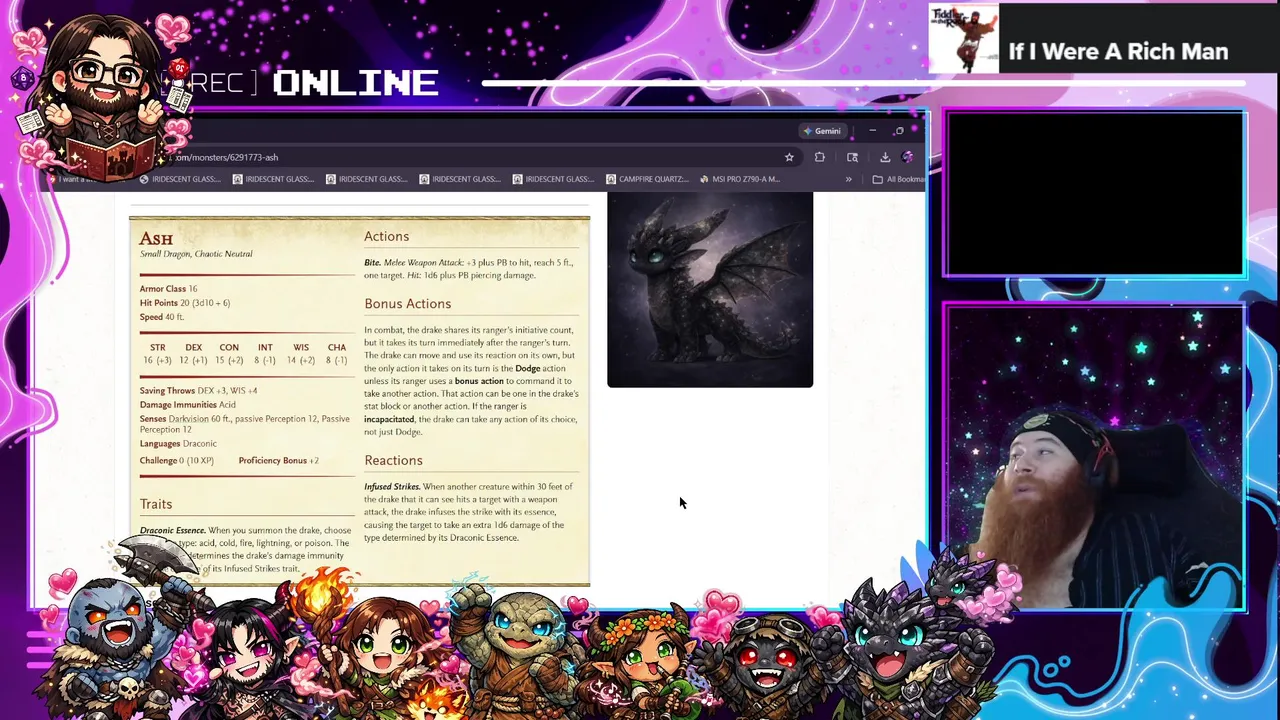Click the Bonus Actions section heading
This screenshot has width=1280, height=720.
[407, 304]
